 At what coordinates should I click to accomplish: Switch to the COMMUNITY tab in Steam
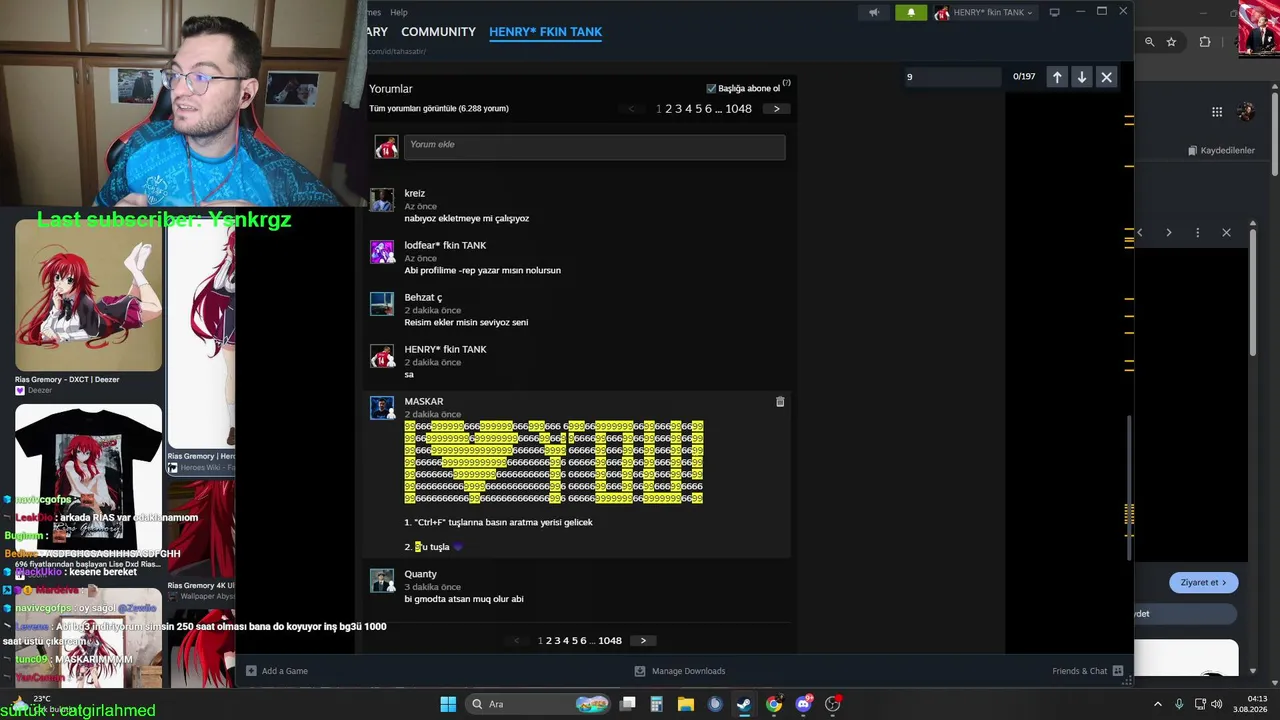(x=438, y=32)
